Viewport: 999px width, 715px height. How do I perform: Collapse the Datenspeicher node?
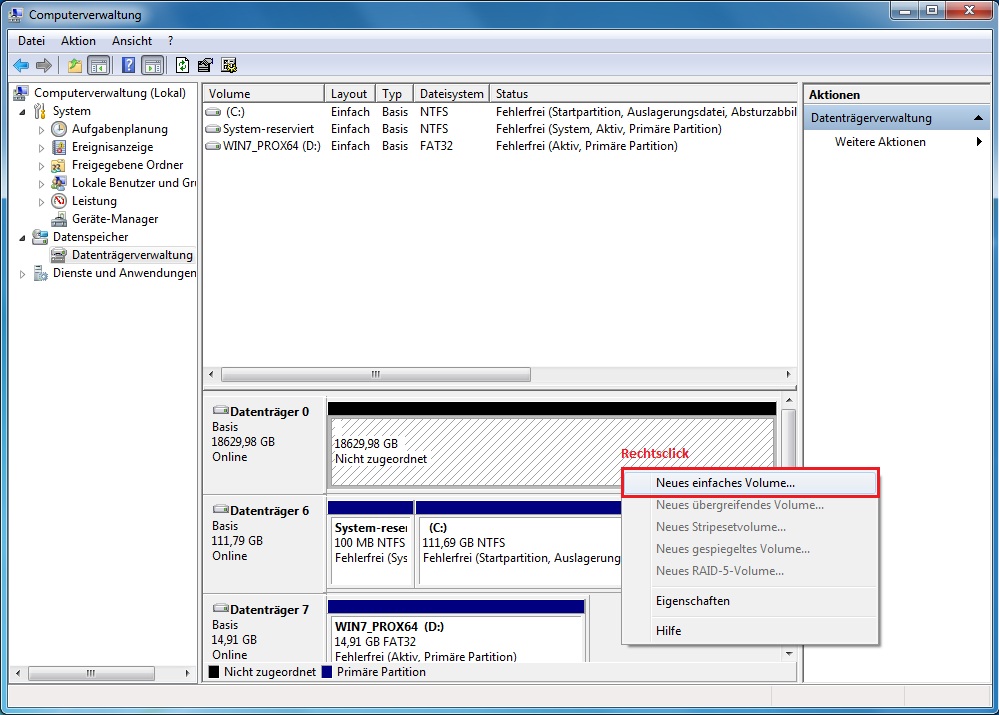click(x=22, y=238)
